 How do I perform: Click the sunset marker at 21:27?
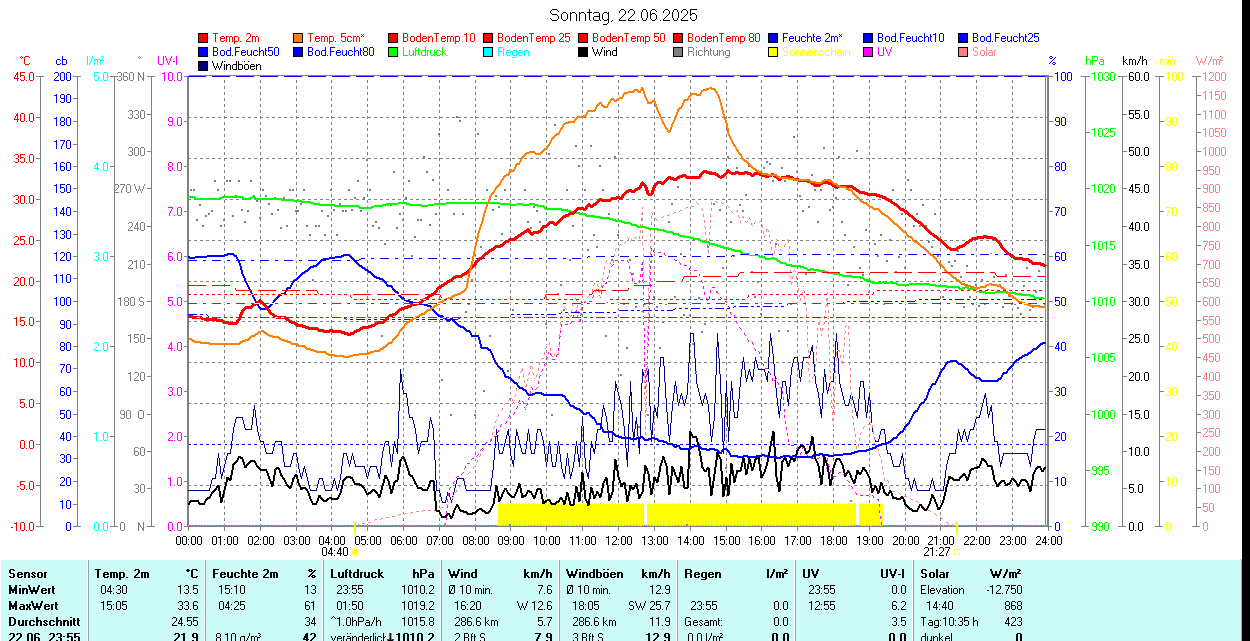pos(956,551)
